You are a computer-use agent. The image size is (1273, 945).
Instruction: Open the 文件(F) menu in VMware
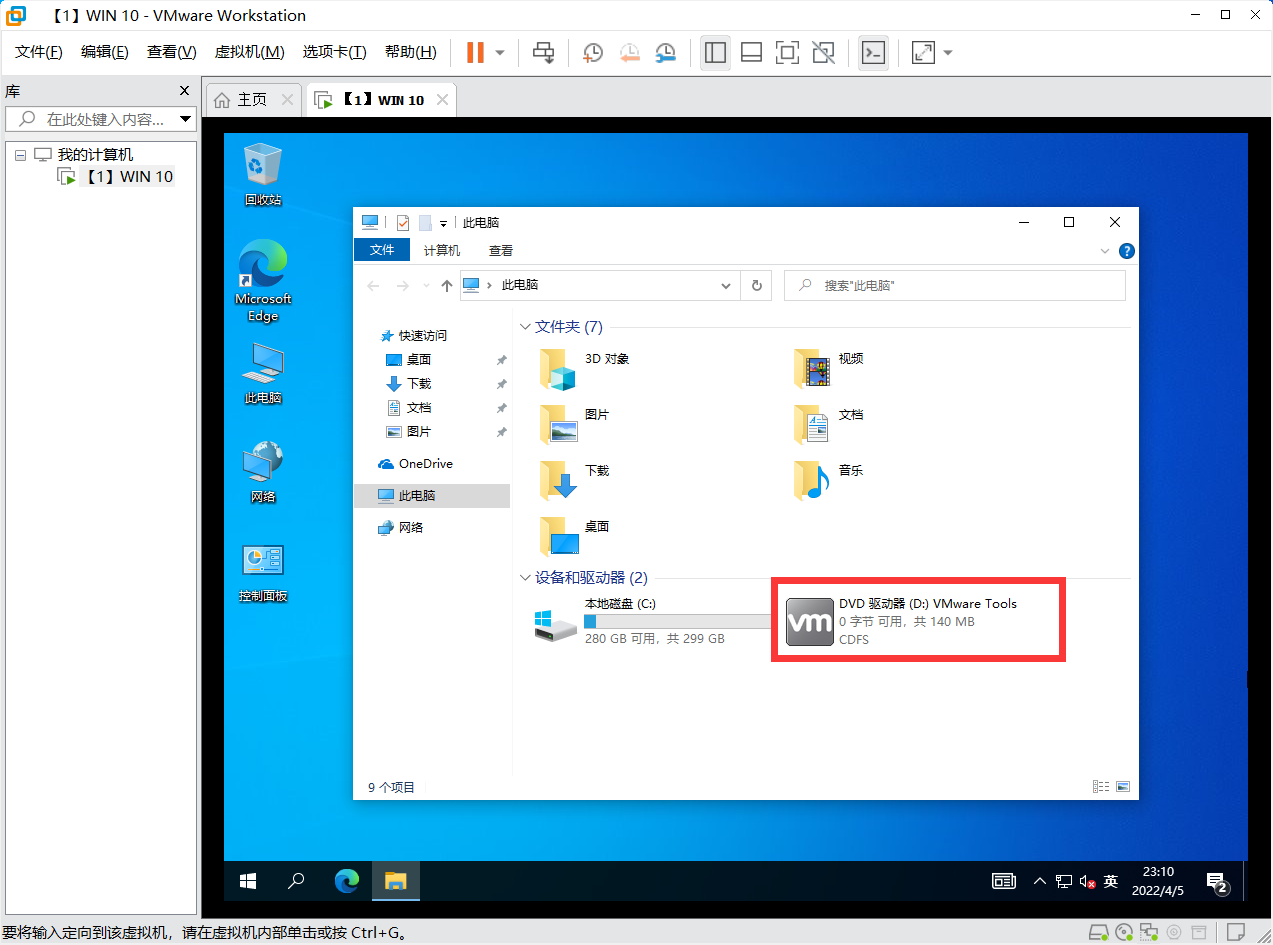pos(39,52)
